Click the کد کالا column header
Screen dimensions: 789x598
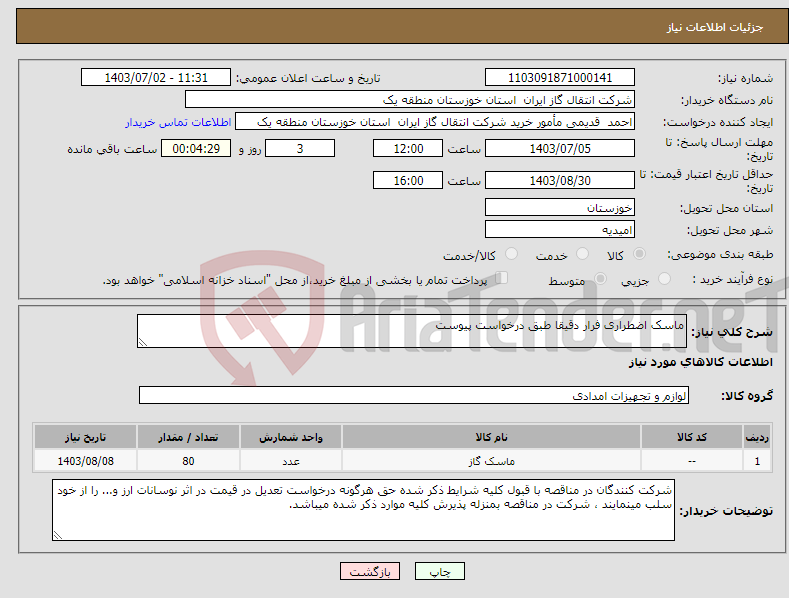(x=692, y=437)
